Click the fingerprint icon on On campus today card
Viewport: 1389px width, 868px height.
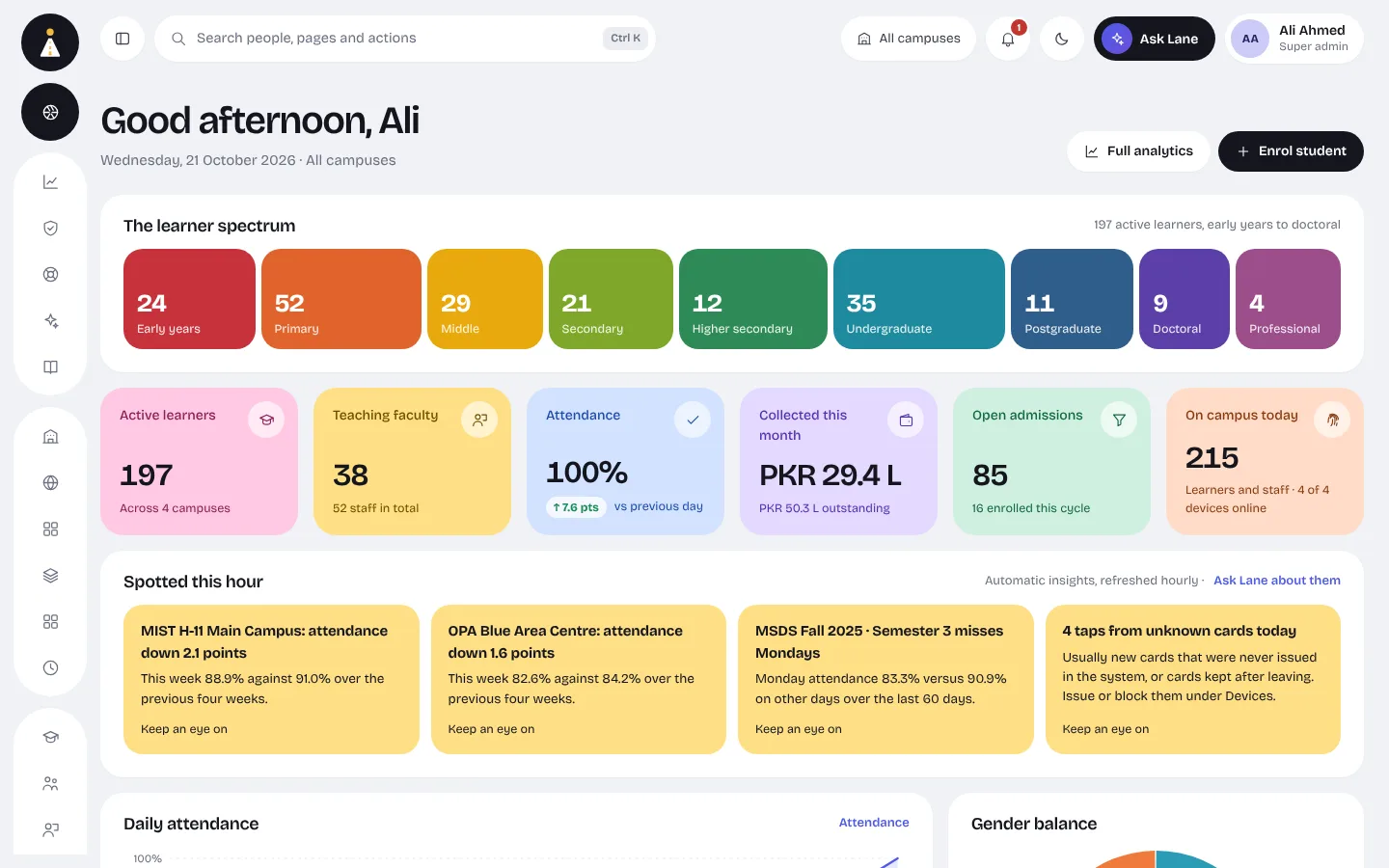[1332, 420]
